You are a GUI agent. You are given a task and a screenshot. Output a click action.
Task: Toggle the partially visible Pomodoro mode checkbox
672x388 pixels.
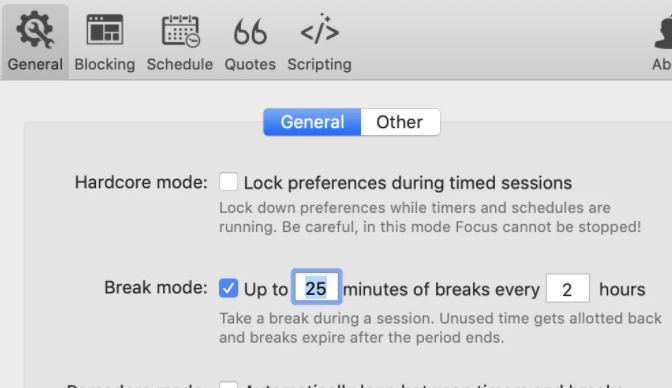(228, 384)
